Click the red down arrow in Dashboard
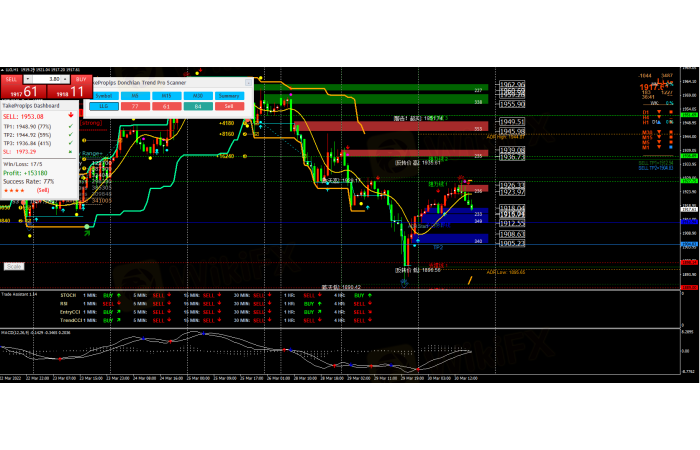Image resolution: width=700 pixels, height=450 pixels. pyautogui.click(x=68, y=116)
